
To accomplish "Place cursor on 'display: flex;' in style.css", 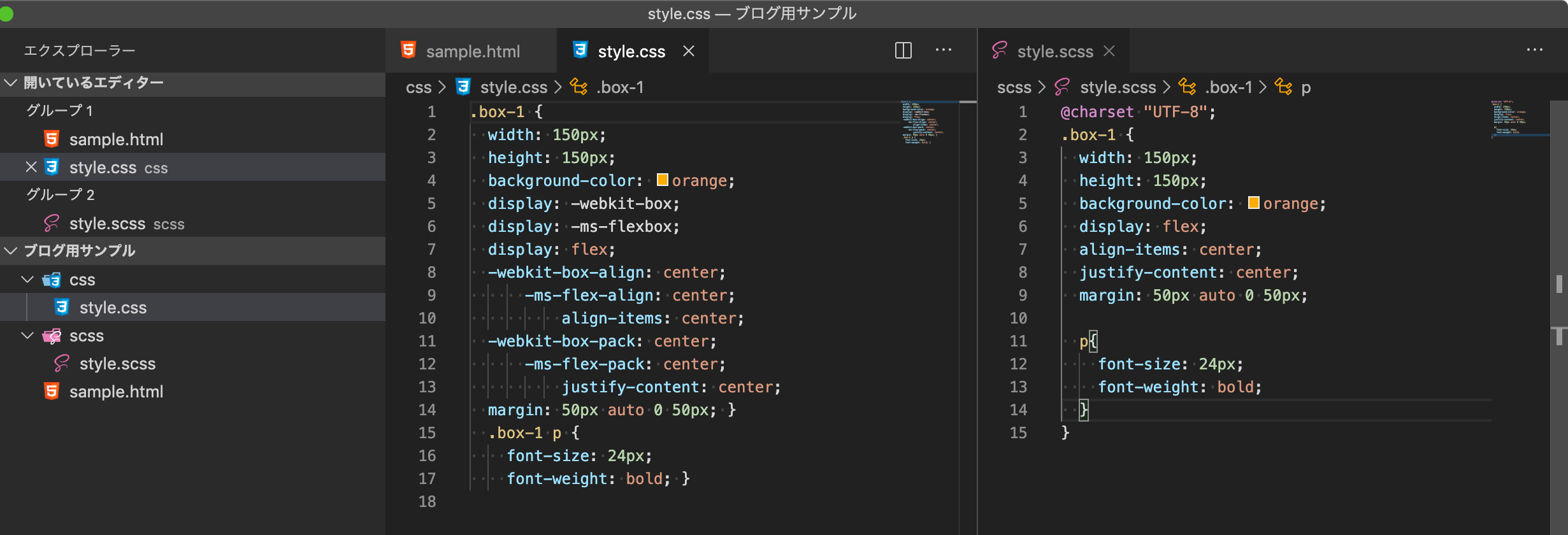I will (x=551, y=249).
